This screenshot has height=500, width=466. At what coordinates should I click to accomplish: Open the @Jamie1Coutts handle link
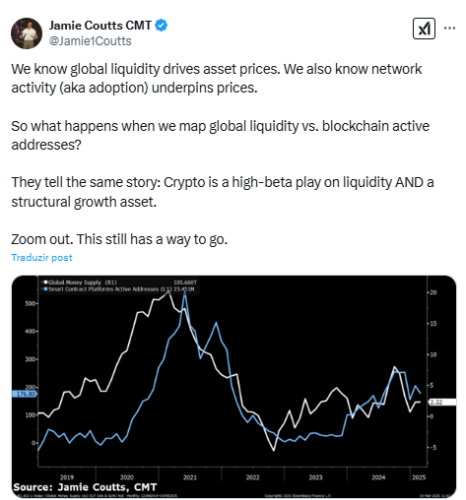coord(90,41)
